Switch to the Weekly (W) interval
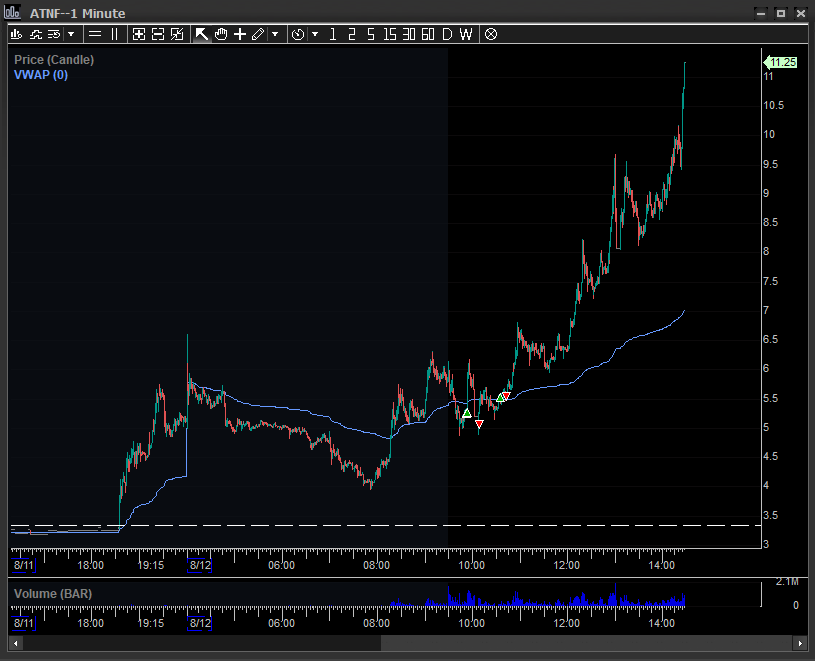Image resolution: width=815 pixels, height=661 pixels. coord(466,34)
